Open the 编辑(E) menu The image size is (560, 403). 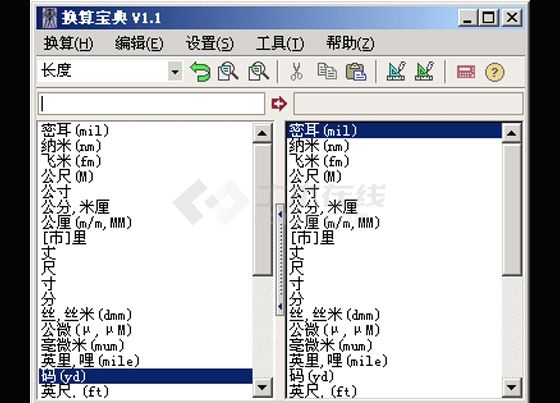[x=139, y=44]
